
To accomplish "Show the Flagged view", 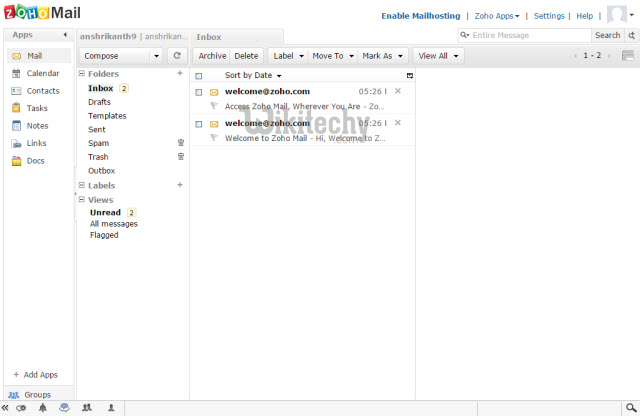I will click(x=104, y=235).
